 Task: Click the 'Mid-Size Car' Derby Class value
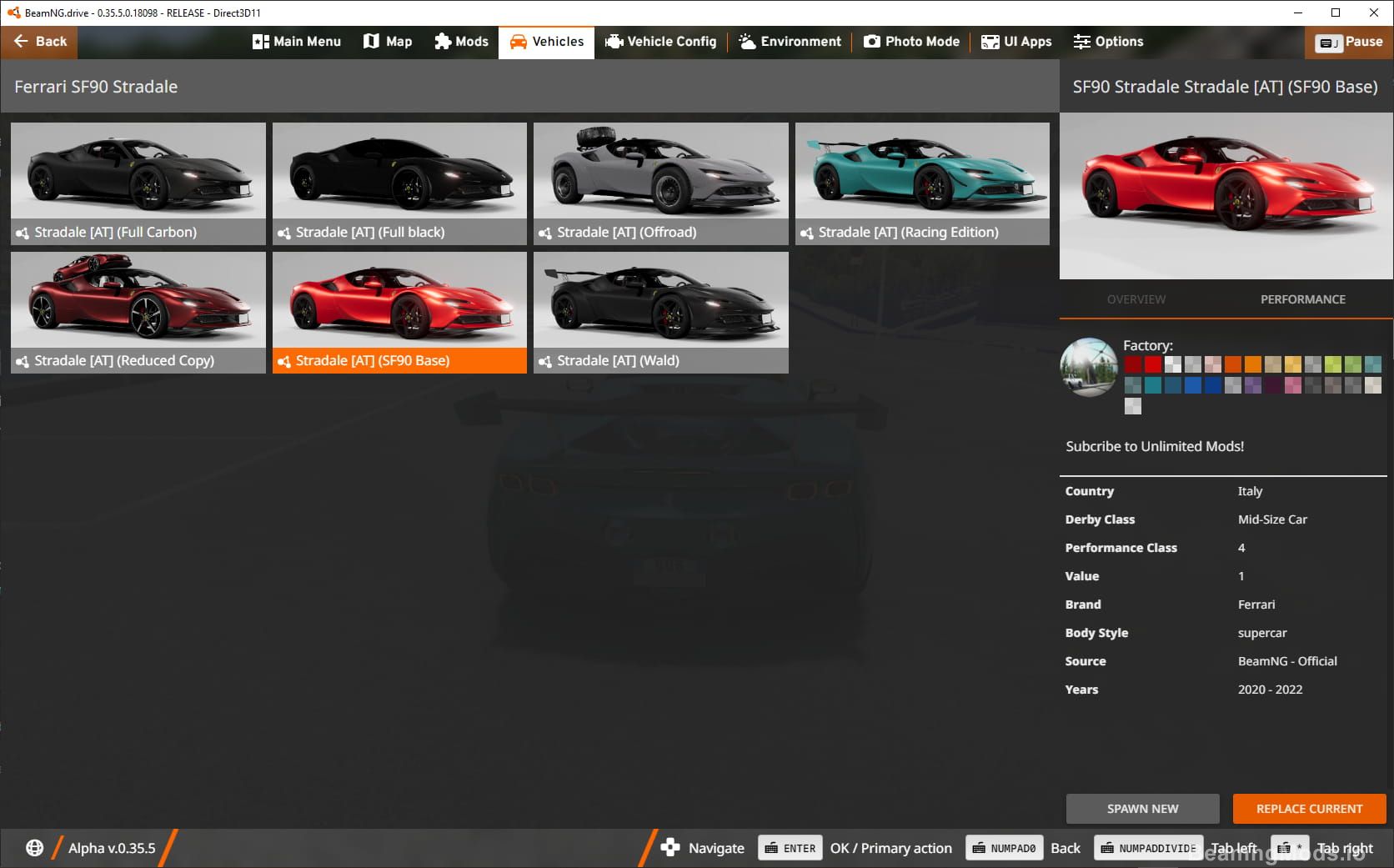pyautogui.click(x=1272, y=519)
